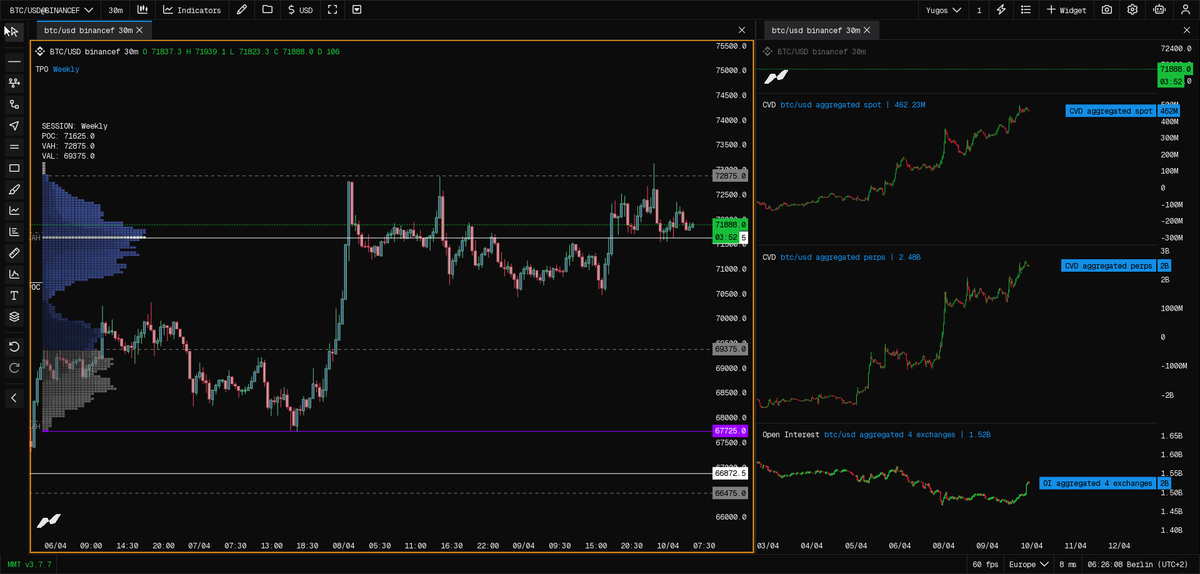
Task: Click the 66475.0 dashed level price tag
Action: click(x=730, y=493)
